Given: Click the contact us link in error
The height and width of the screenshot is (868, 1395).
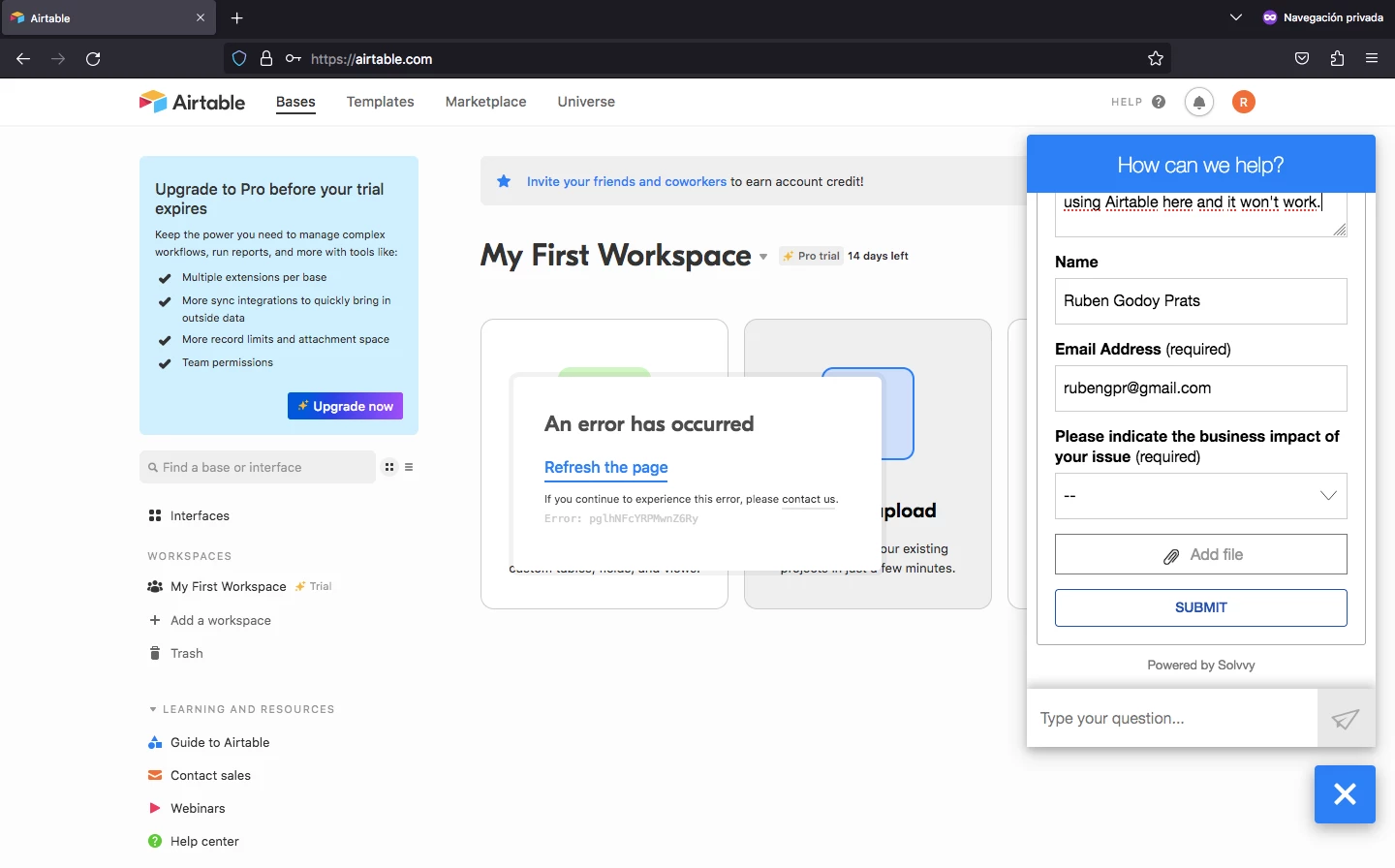Looking at the screenshot, I should click(x=809, y=500).
